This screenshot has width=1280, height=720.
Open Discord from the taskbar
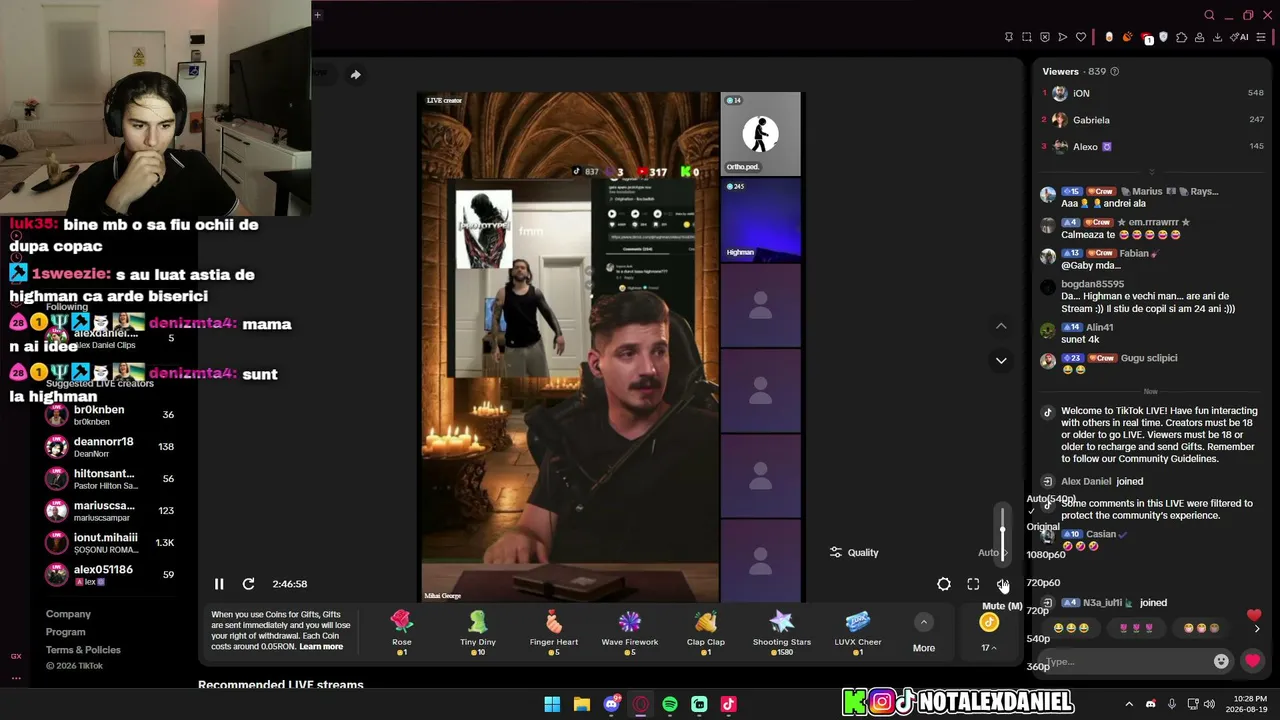[x=611, y=704]
